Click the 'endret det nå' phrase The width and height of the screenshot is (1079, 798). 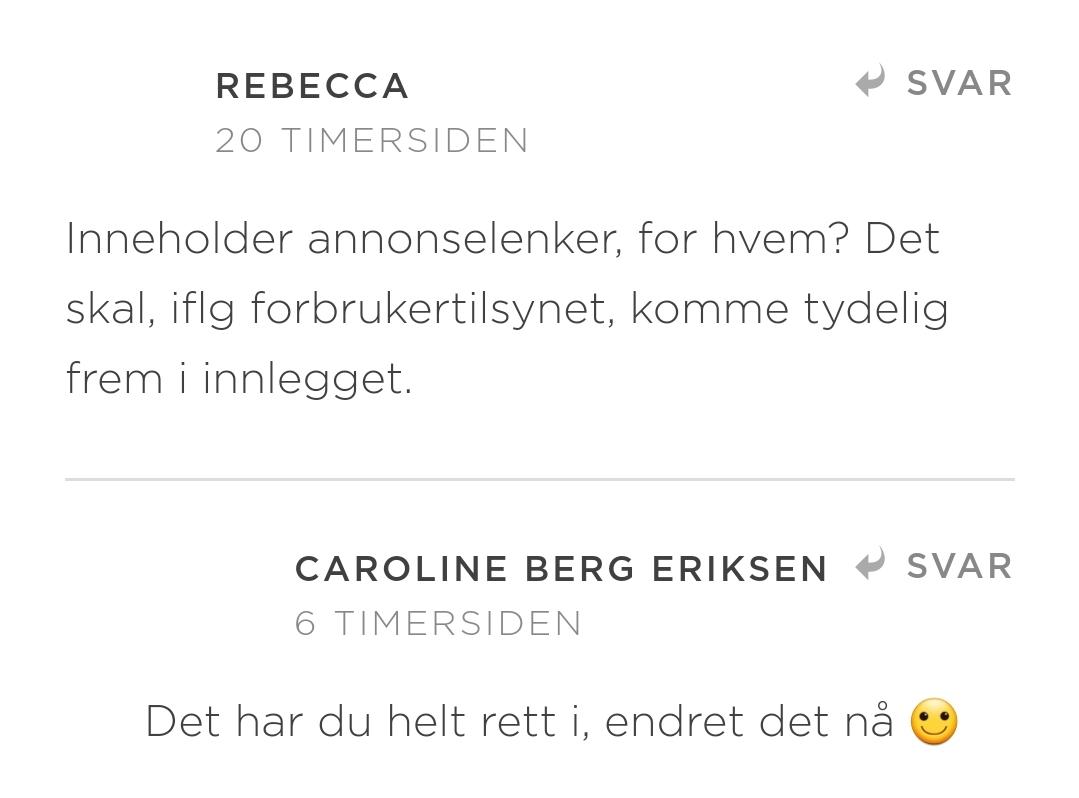(749, 722)
